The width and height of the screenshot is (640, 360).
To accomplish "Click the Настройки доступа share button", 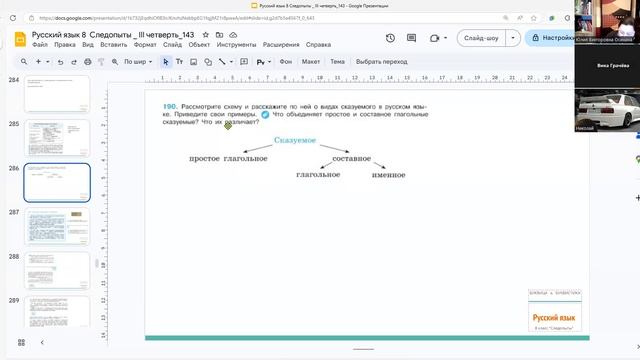I will point(550,38).
